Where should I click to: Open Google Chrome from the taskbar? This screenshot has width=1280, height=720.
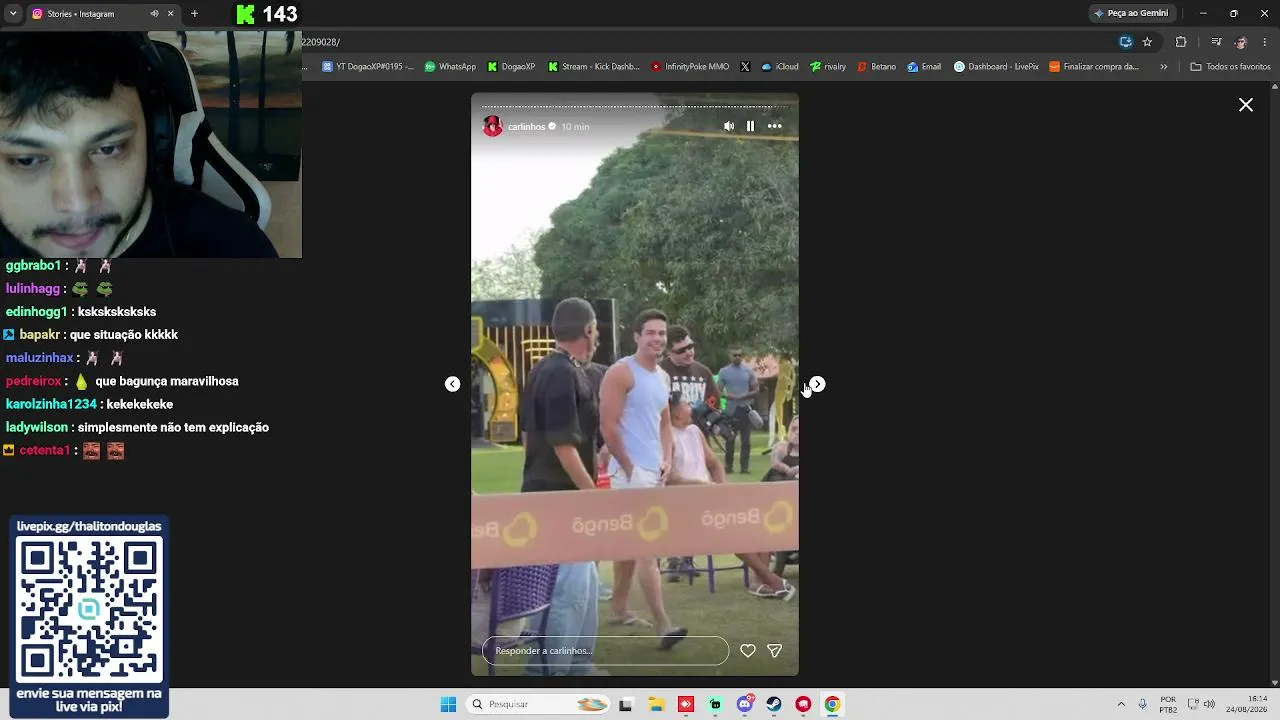pyautogui.click(x=832, y=704)
